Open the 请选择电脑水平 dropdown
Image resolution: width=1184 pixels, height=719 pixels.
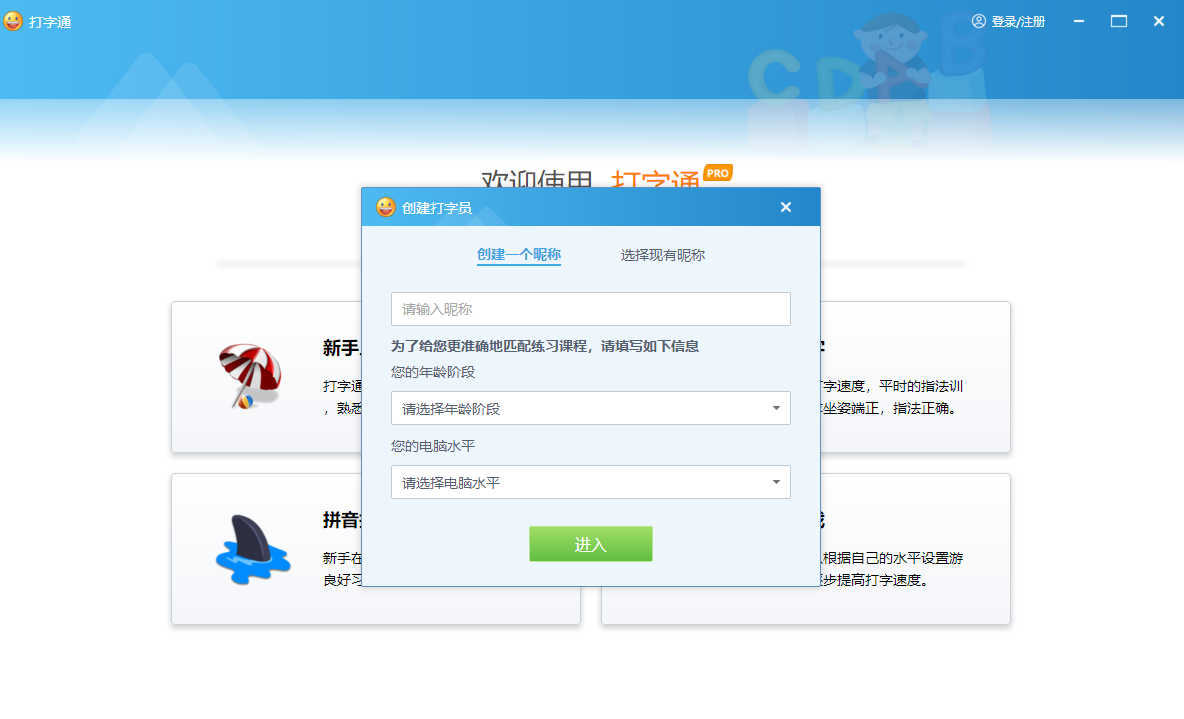590,482
